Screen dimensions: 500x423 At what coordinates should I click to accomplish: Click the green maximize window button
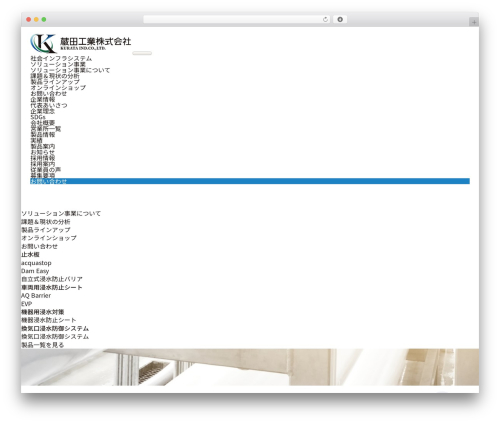click(44, 19)
